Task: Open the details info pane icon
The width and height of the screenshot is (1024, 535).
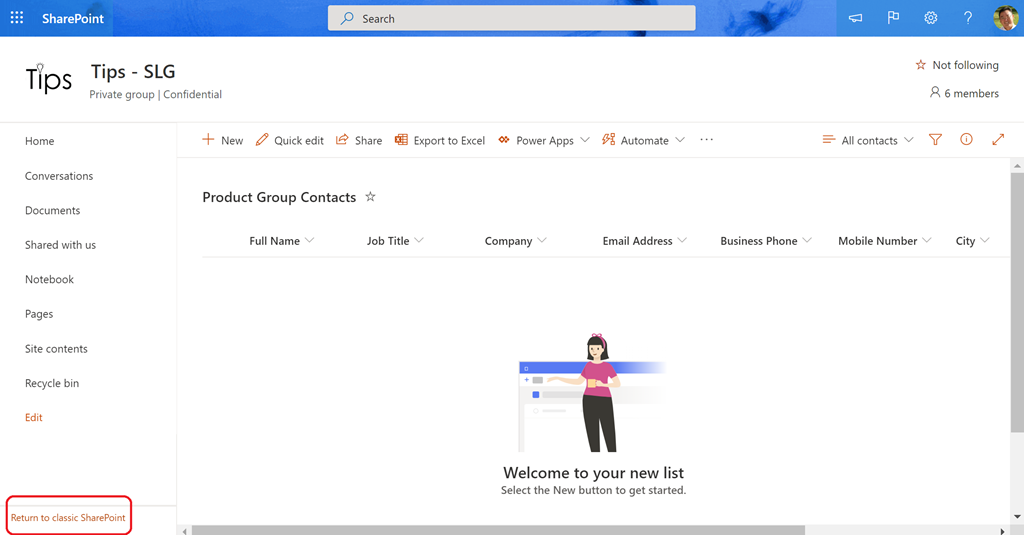Action: click(x=966, y=140)
